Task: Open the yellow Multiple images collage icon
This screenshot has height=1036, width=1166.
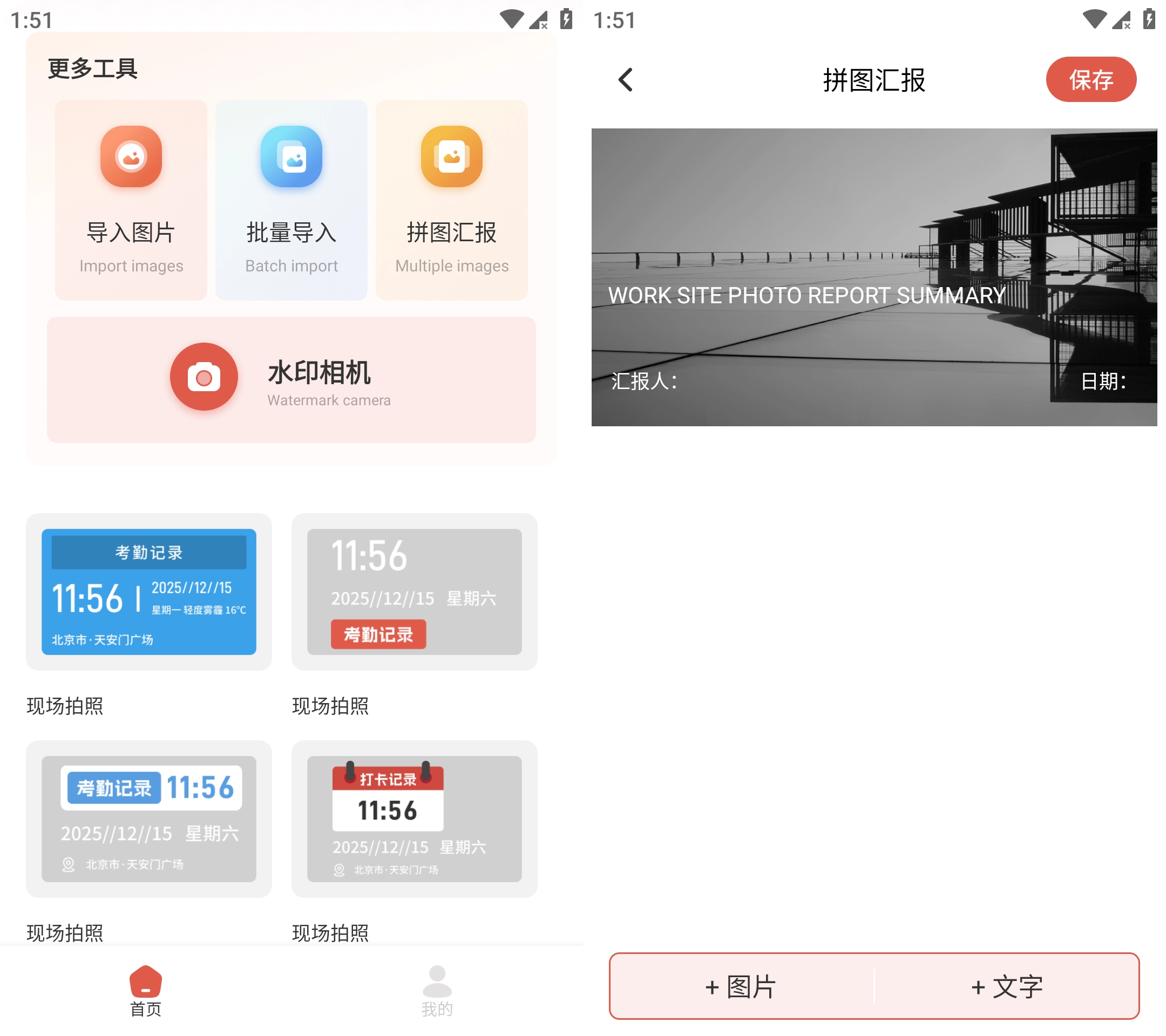Action: point(452,157)
